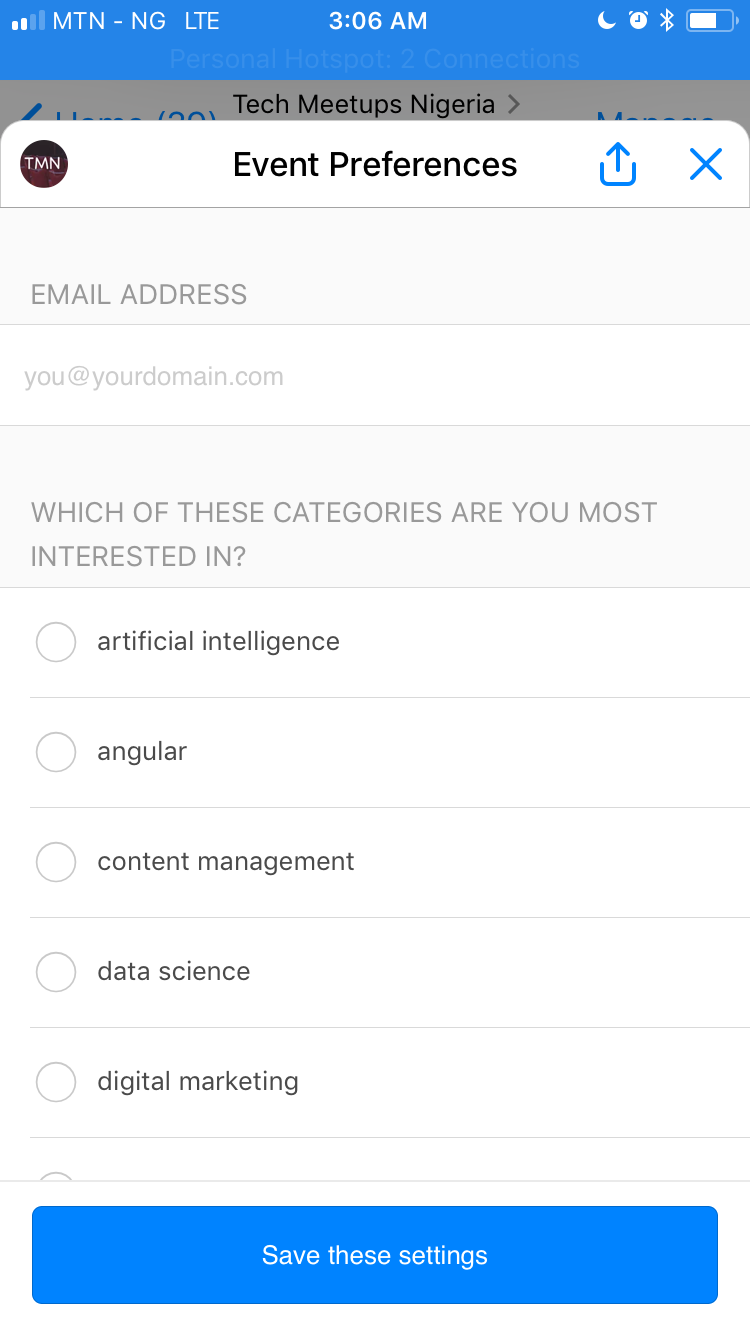750x1334 pixels.
Task: Tap the 3:06 AM clock in status bar
Action: click(378, 20)
